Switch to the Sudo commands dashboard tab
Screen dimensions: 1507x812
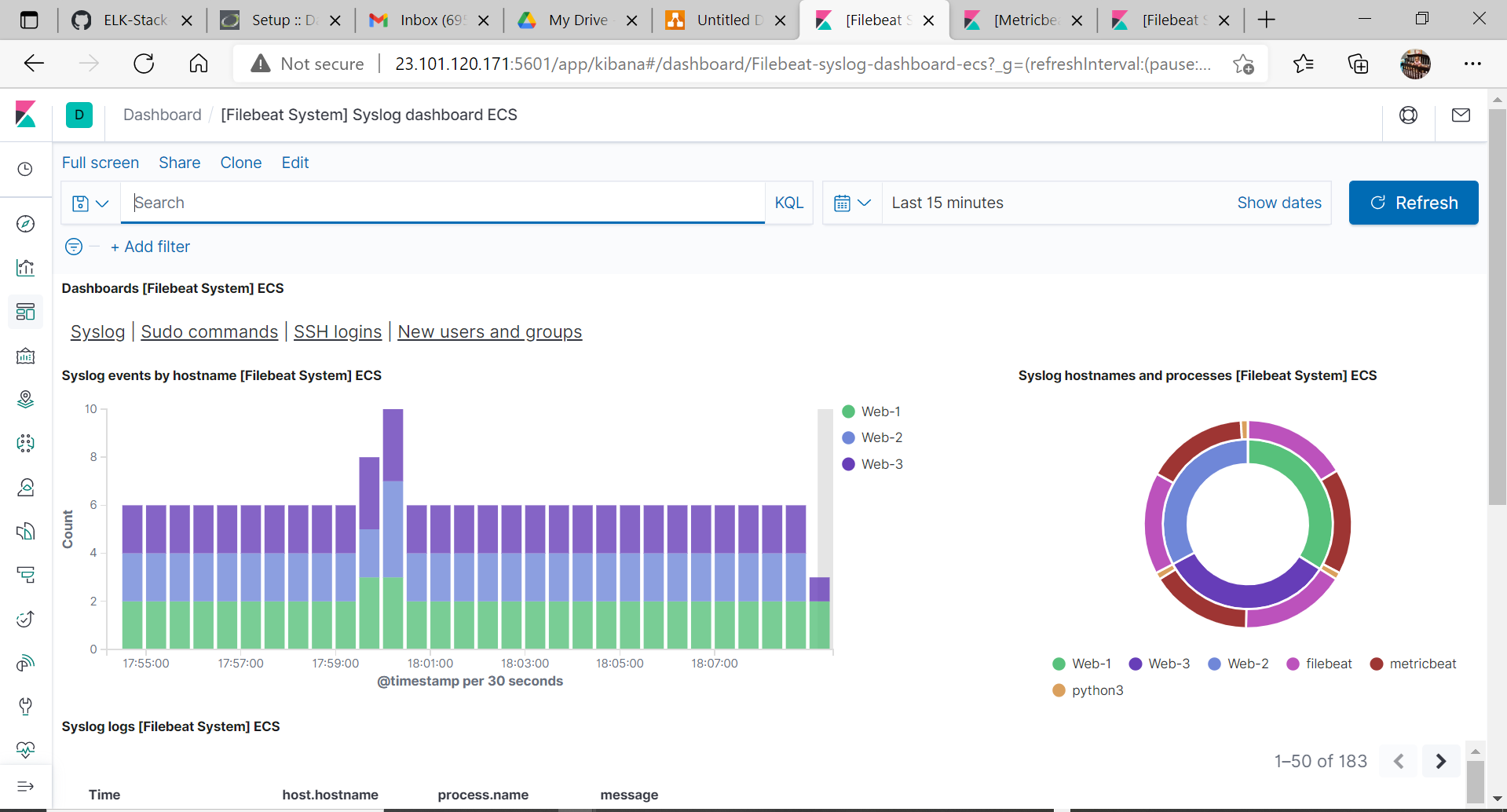pos(209,331)
